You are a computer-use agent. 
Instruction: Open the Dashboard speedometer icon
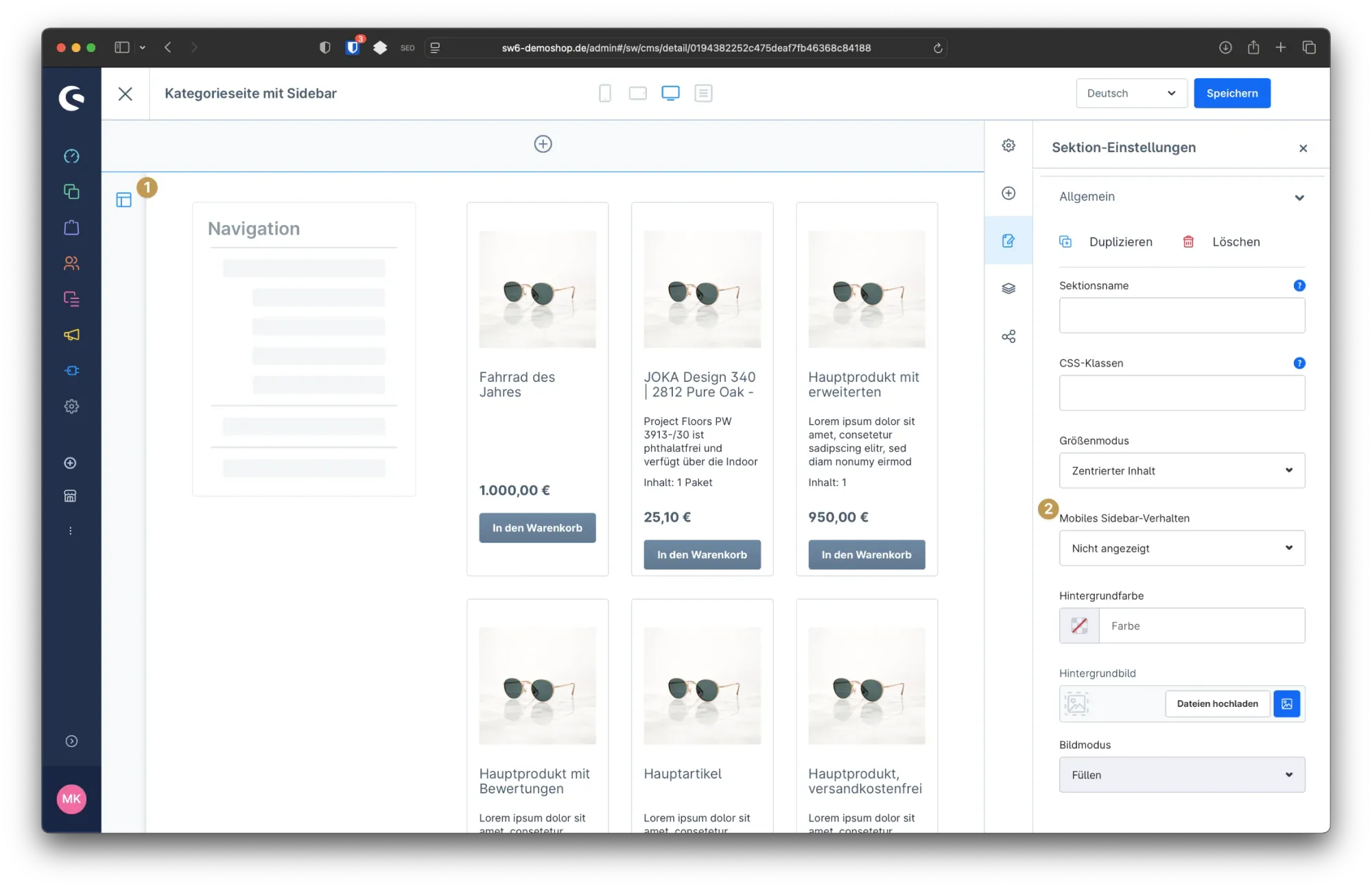pyautogui.click(x=71, y=156)
